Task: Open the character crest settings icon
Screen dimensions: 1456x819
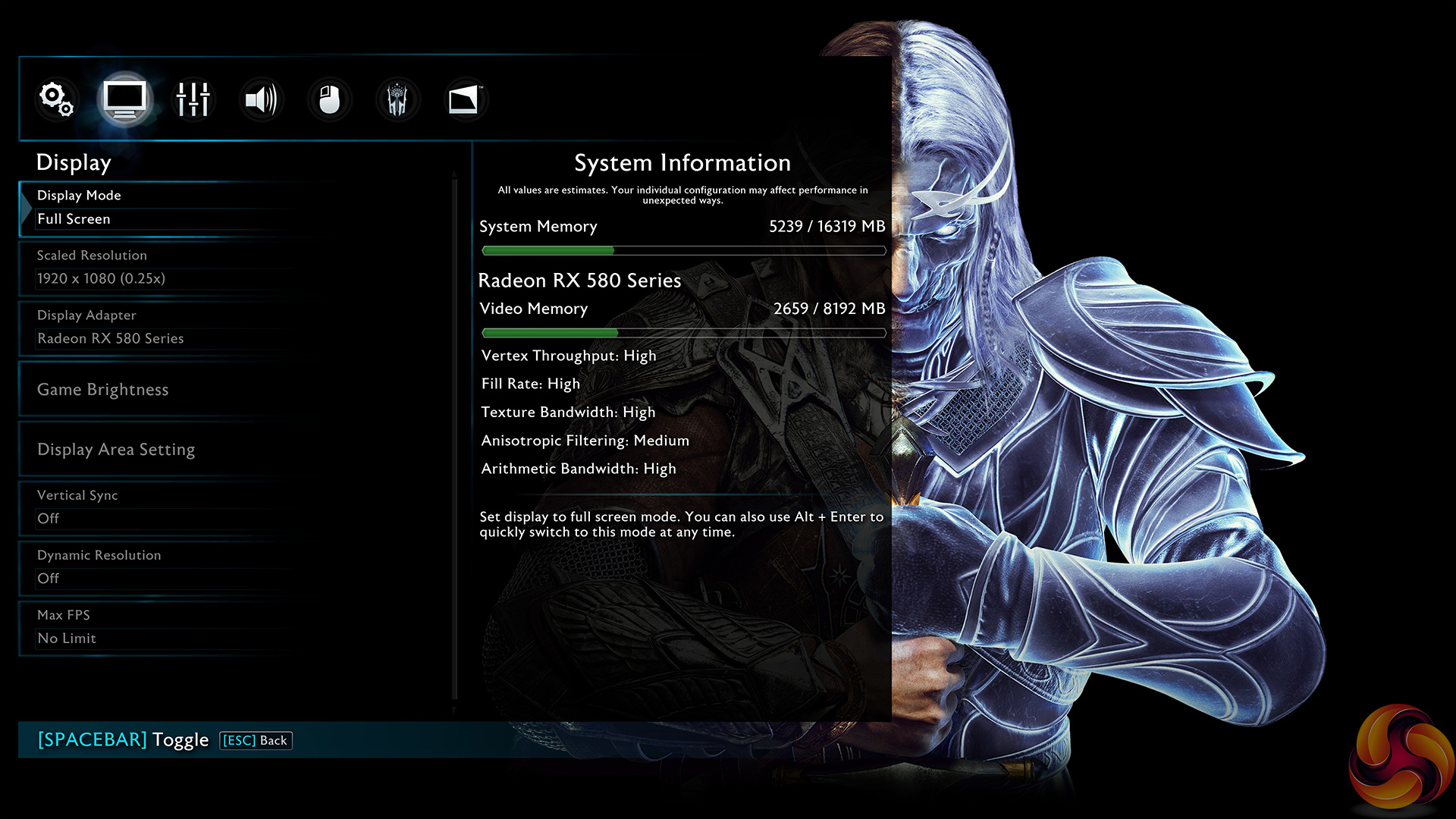Action: click(x=397, y=99)
